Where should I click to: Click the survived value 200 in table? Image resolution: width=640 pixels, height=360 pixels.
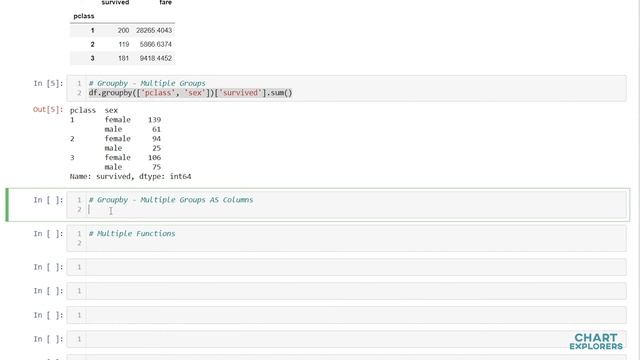click(x=123, y=30)
